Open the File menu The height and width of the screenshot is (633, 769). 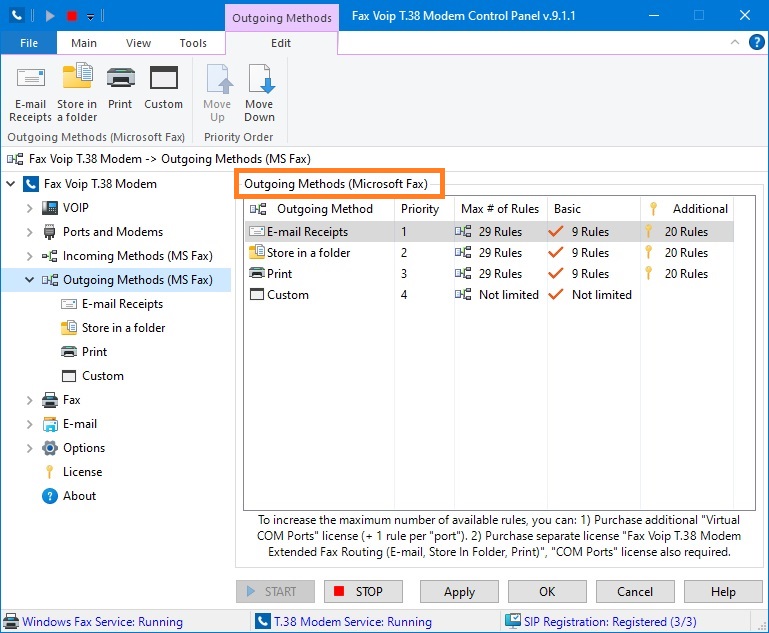pyautogui.click(x=29, y=43)
